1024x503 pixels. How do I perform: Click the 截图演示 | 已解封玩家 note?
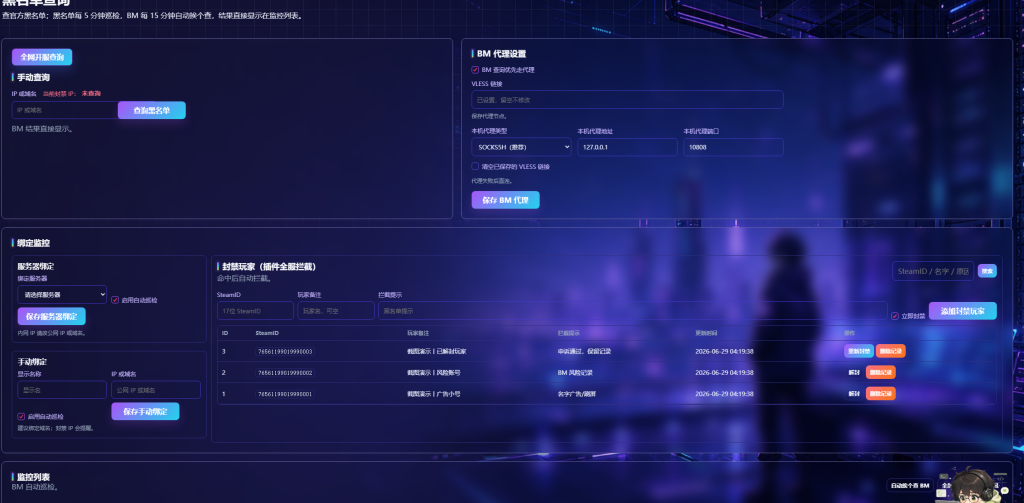pyautogui.click(x=436, y=351)
